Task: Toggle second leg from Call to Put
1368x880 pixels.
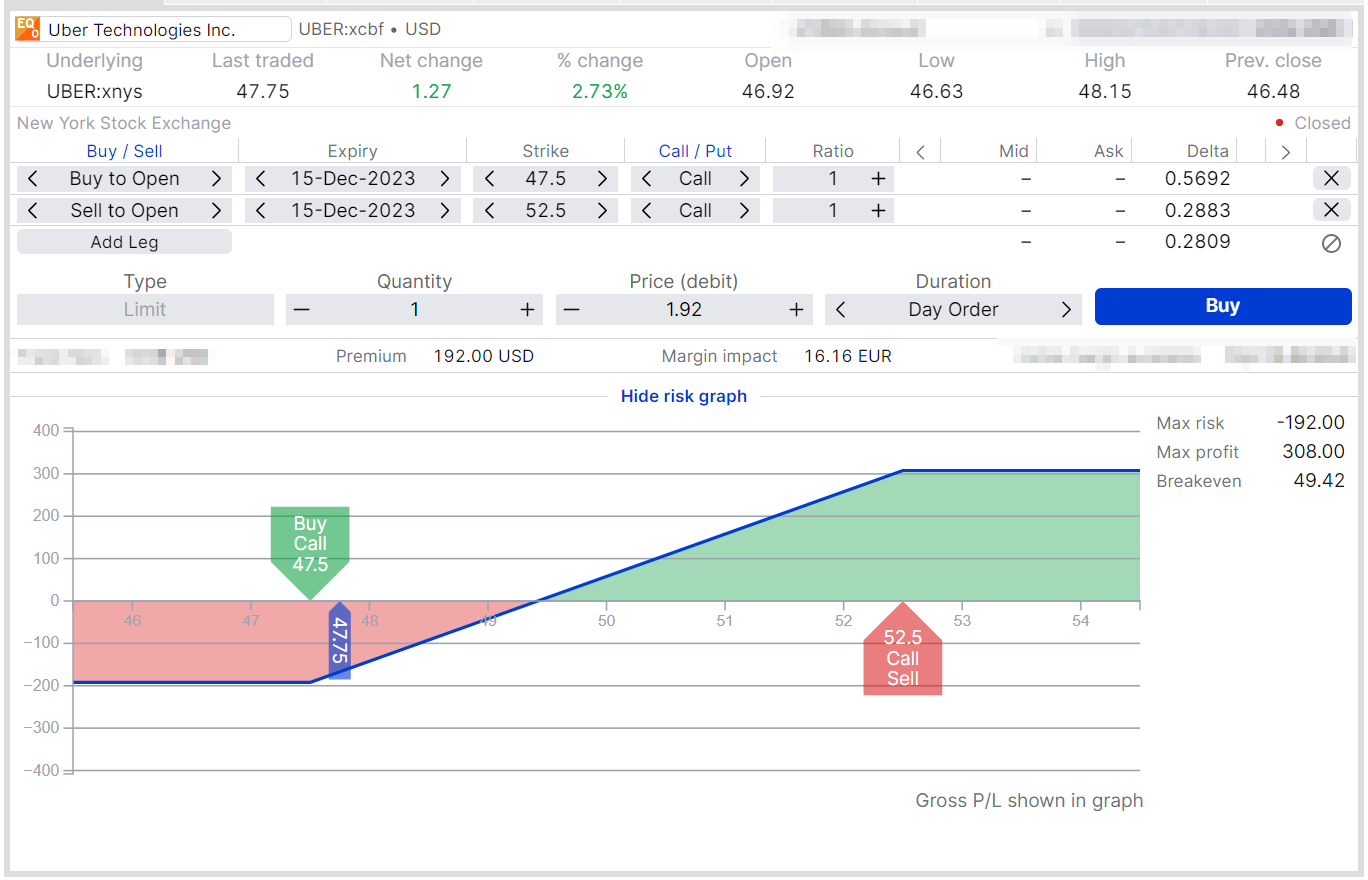Action: 744,211
